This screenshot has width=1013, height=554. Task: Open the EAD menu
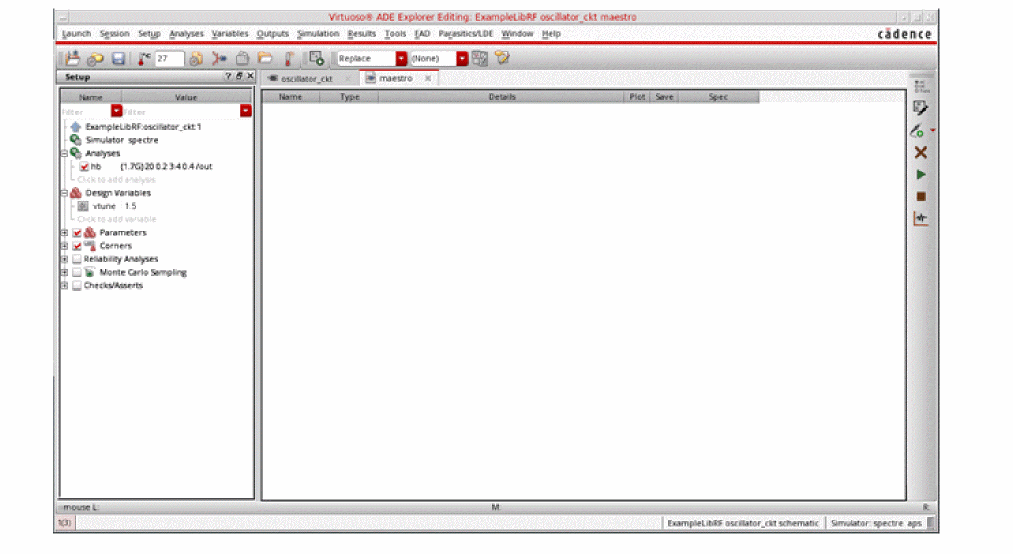423,34
